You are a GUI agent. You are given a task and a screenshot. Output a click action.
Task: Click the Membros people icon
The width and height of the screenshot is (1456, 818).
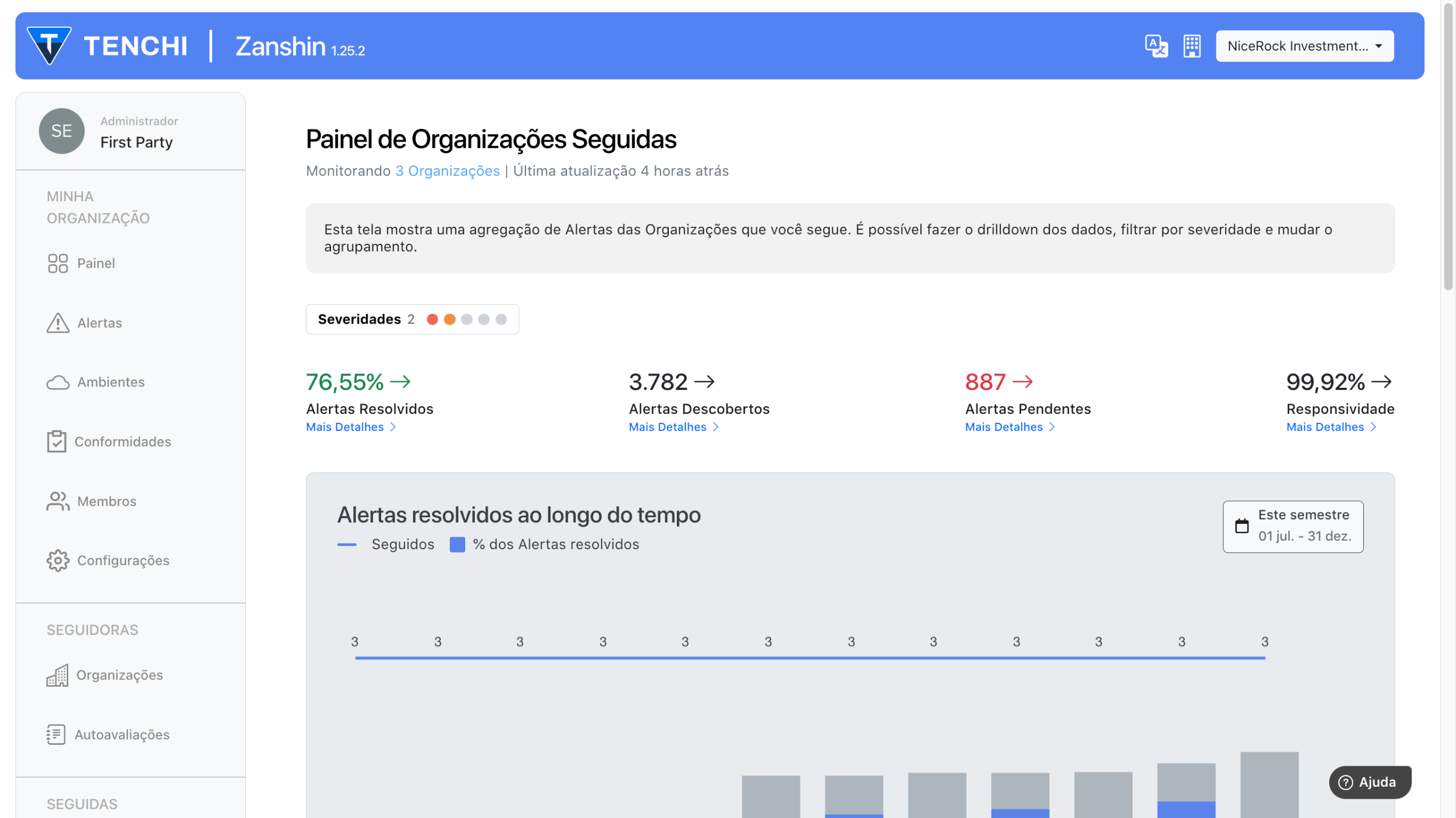(57, 501)
